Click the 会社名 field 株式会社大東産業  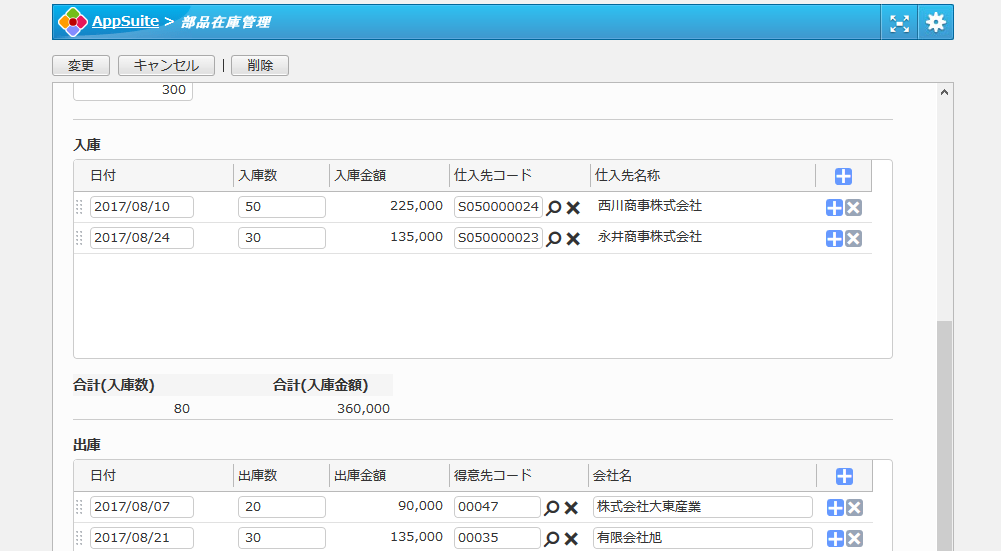click(x=702, y=507)
